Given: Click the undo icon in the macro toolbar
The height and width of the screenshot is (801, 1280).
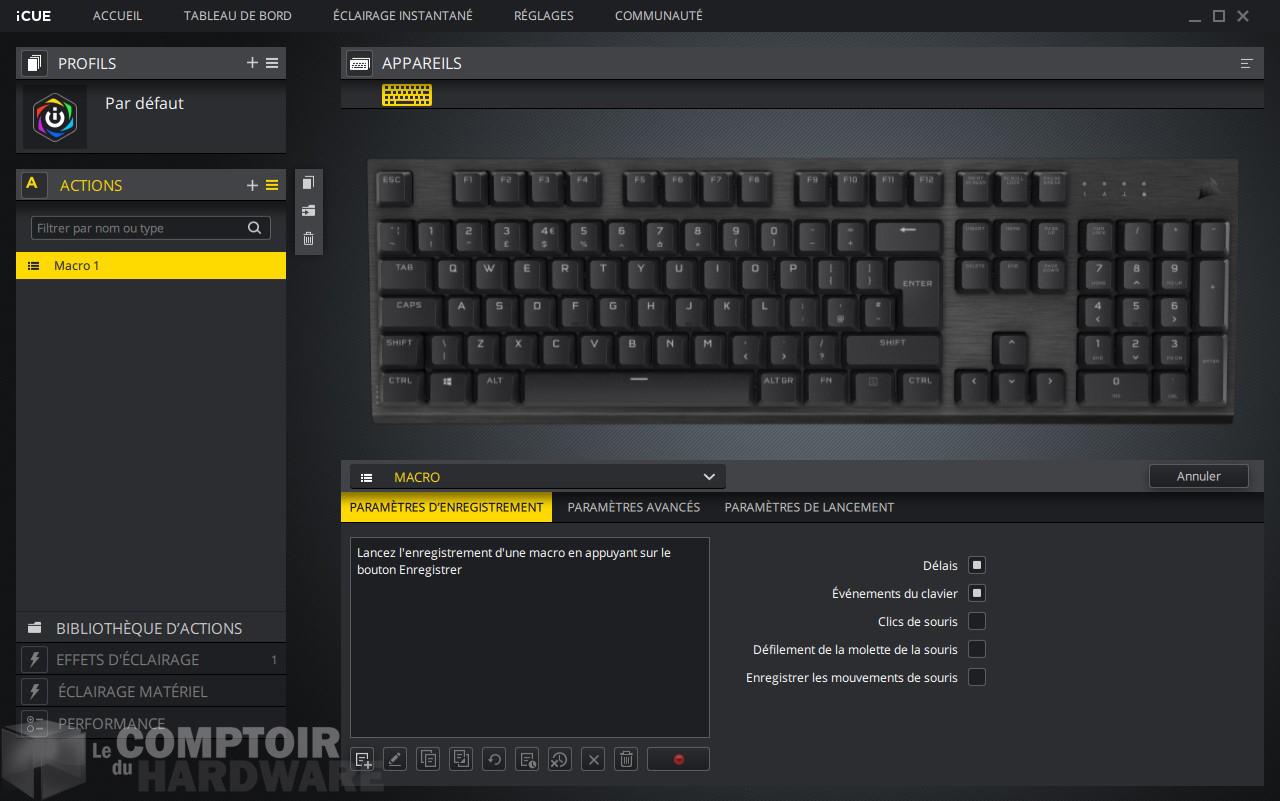Looking at the screenshot, I should (494, 759).
